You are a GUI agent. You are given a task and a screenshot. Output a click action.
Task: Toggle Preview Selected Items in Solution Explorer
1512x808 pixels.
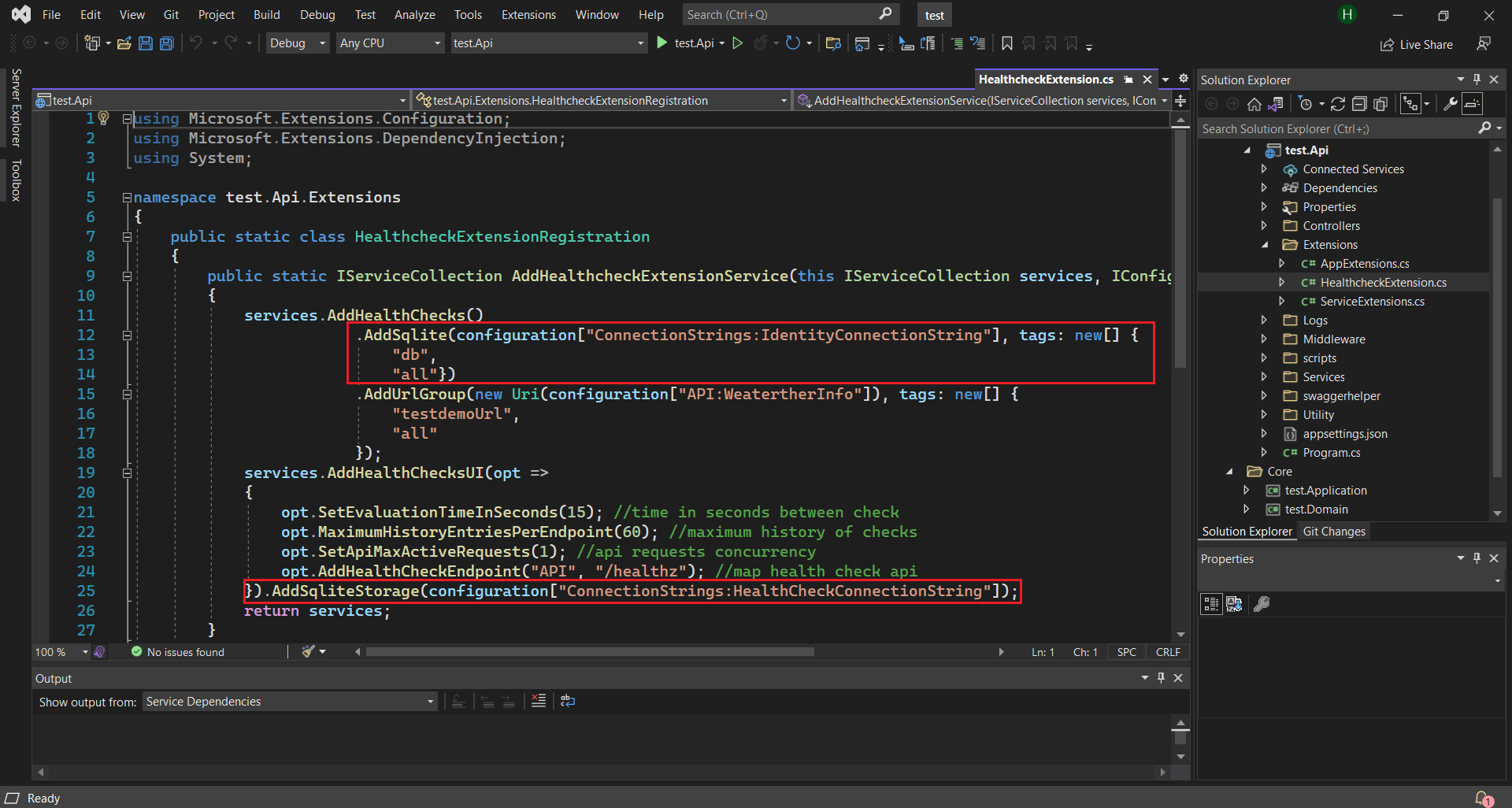point(1473,104)
